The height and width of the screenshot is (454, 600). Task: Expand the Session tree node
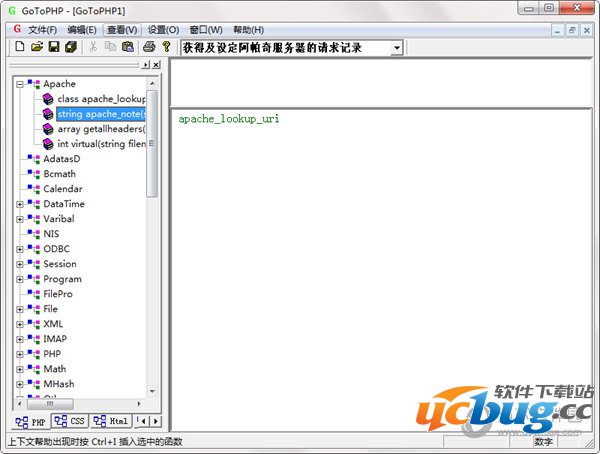click(20, 264)
